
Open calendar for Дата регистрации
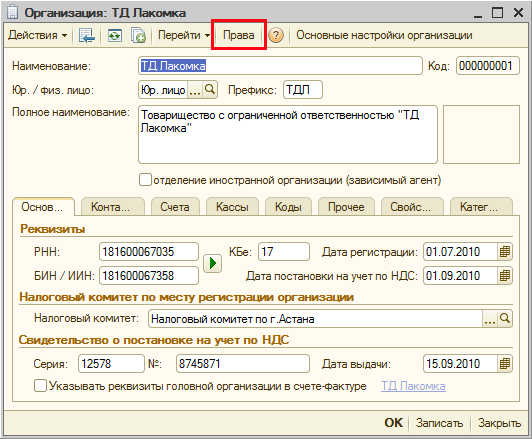click(505, 252)
